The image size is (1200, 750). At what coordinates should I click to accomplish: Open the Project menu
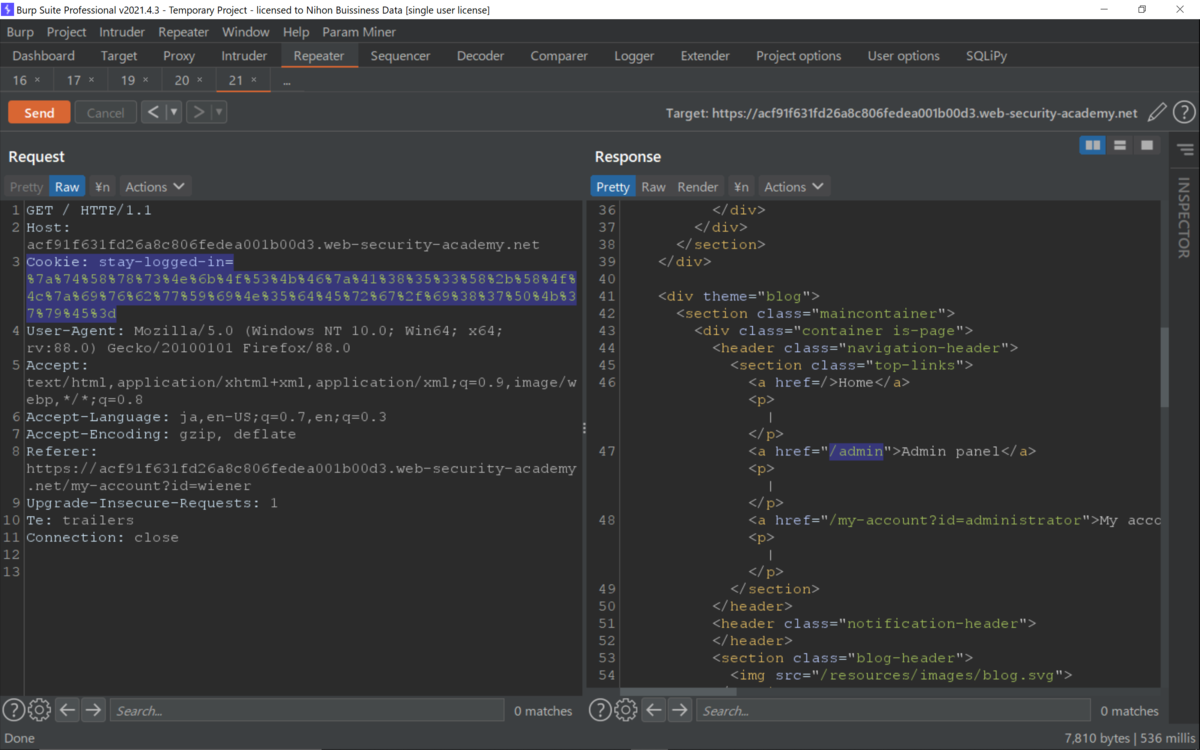tap(67, 32)
